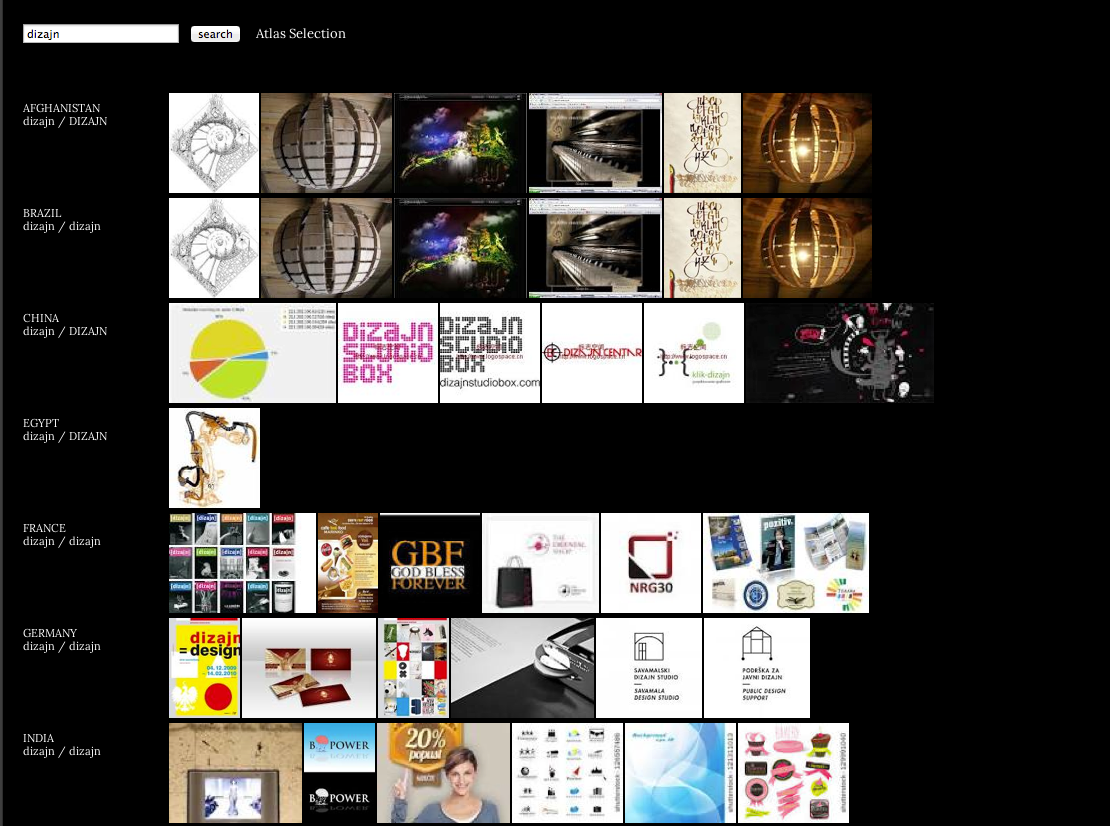Open Afghanistan colorful clouds artwork thumbnail
Image resolution: width=1110 pixels, height=826 pixels.
coord(460,143)
